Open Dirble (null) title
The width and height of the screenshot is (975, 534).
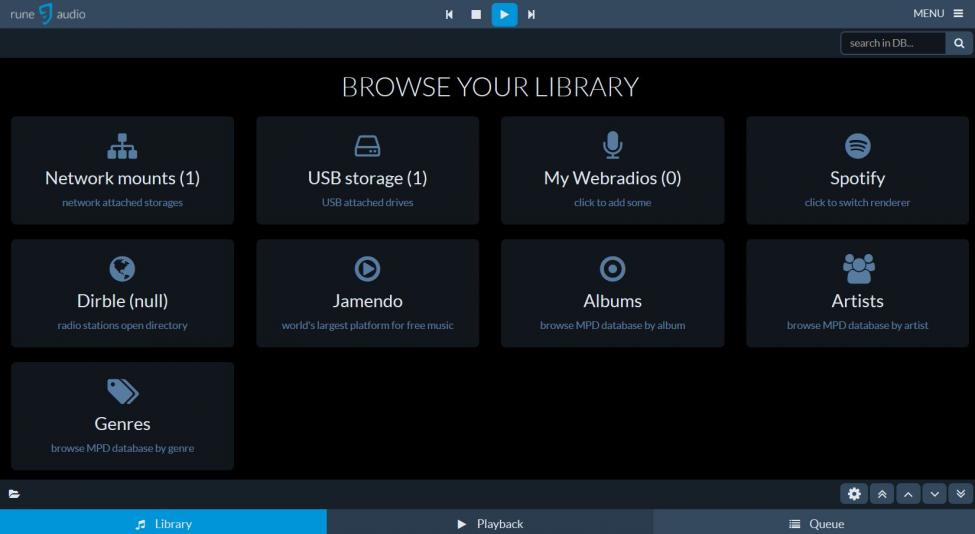122,301
